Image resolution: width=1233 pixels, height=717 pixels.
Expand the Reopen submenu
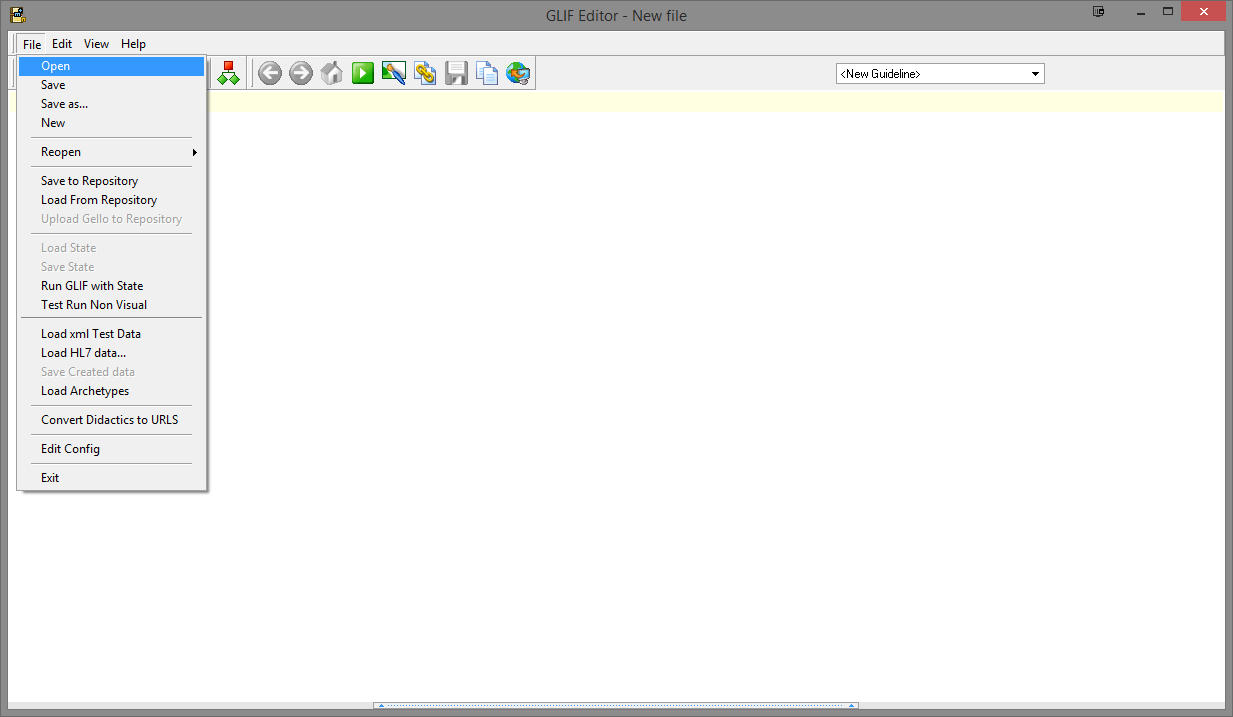click(x=112, y=152)
